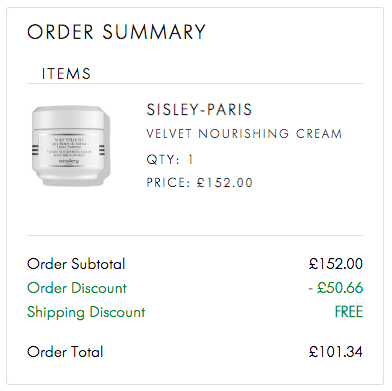Click the PRICE: £152.00 item price
The image size is (392, 391).
[200, 183]
